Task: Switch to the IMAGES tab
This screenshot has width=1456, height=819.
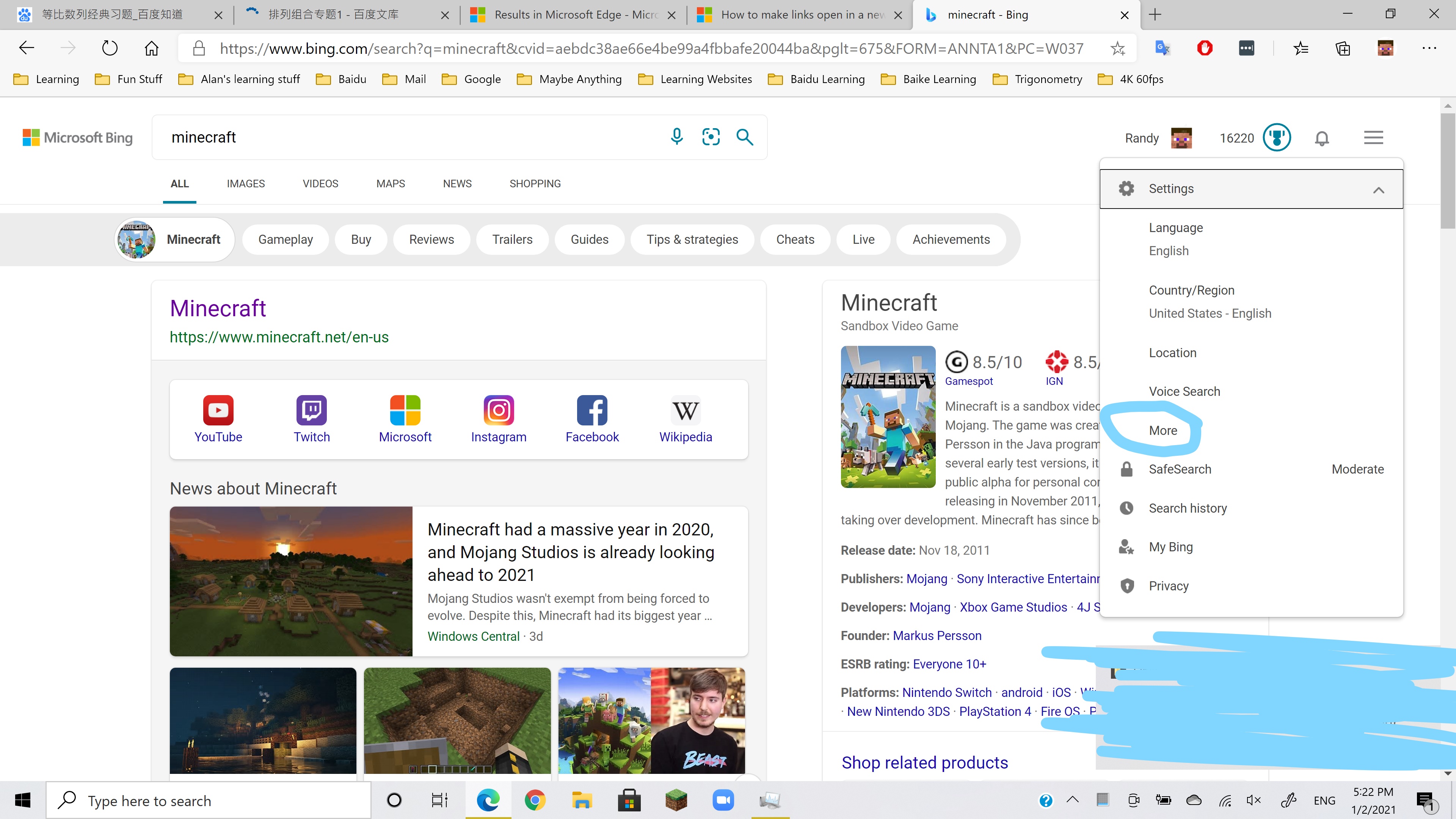Action: [245, 184]
